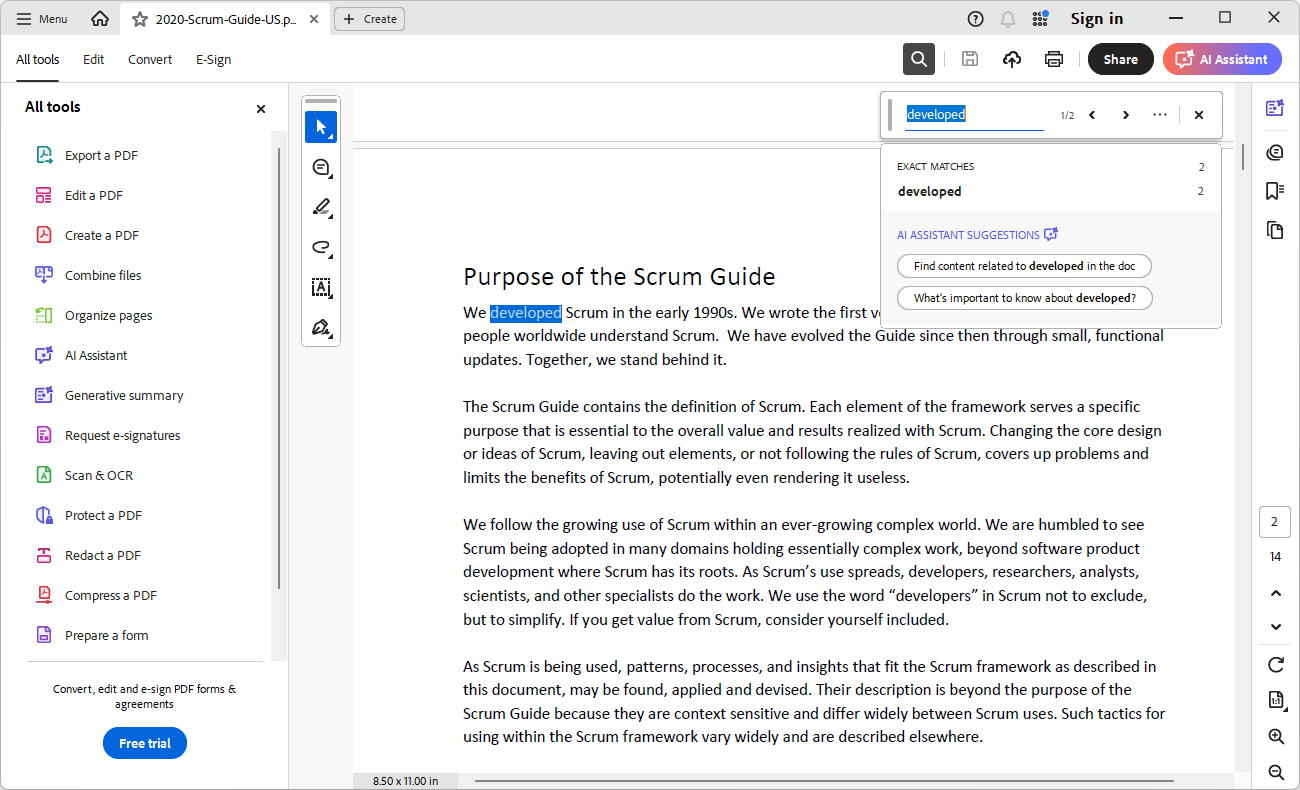Start the Free trial

(144, 743)
